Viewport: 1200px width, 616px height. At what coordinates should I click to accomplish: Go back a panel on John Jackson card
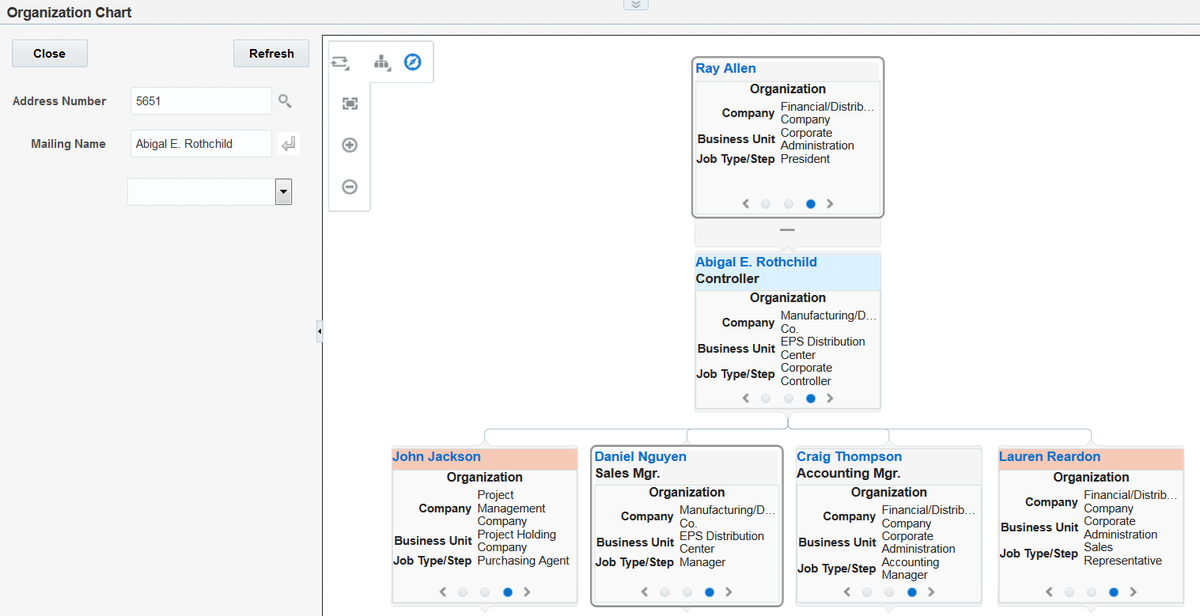(x=443, y=592)
